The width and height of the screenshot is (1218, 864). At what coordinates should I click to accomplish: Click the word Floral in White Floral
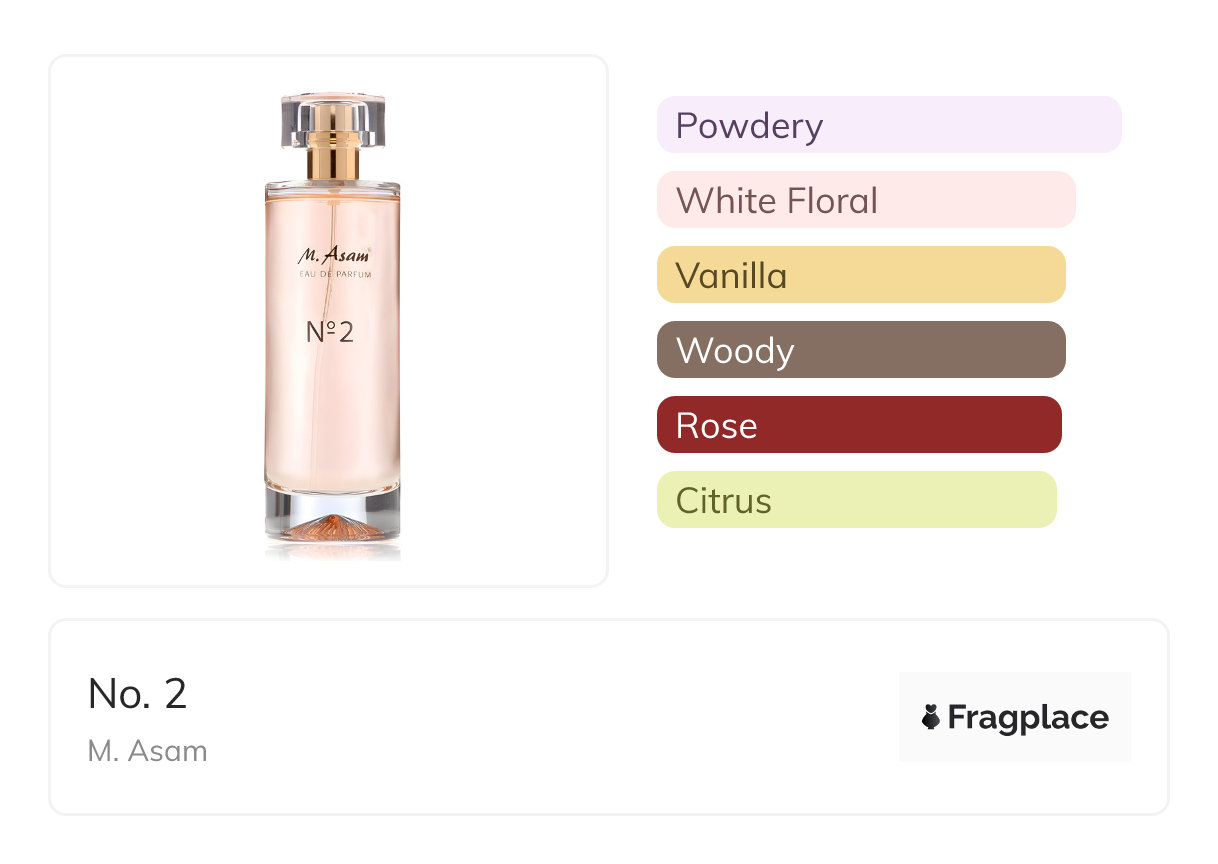click(832, 201)
